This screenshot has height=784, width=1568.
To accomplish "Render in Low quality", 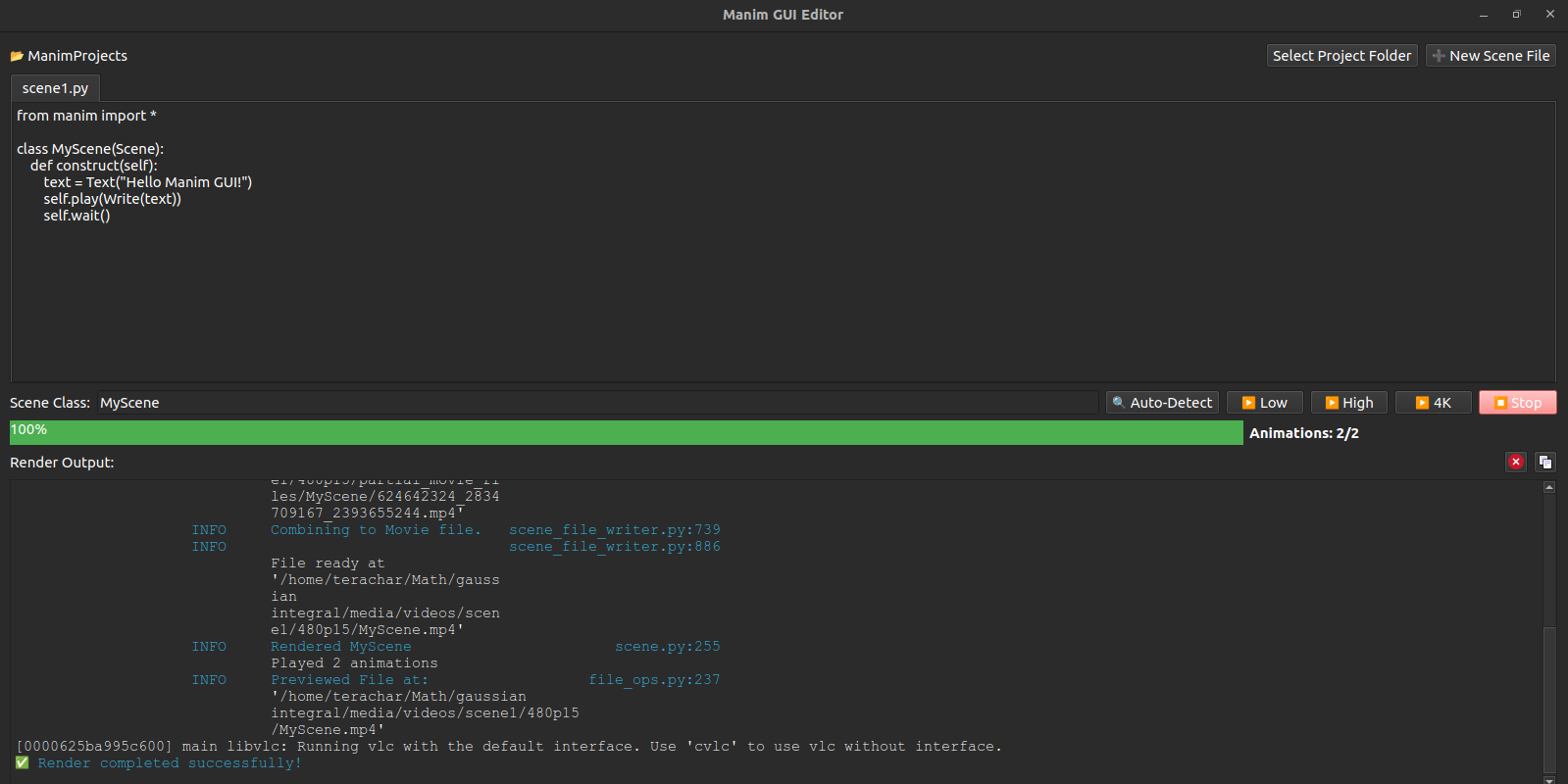I will 1264,403.
